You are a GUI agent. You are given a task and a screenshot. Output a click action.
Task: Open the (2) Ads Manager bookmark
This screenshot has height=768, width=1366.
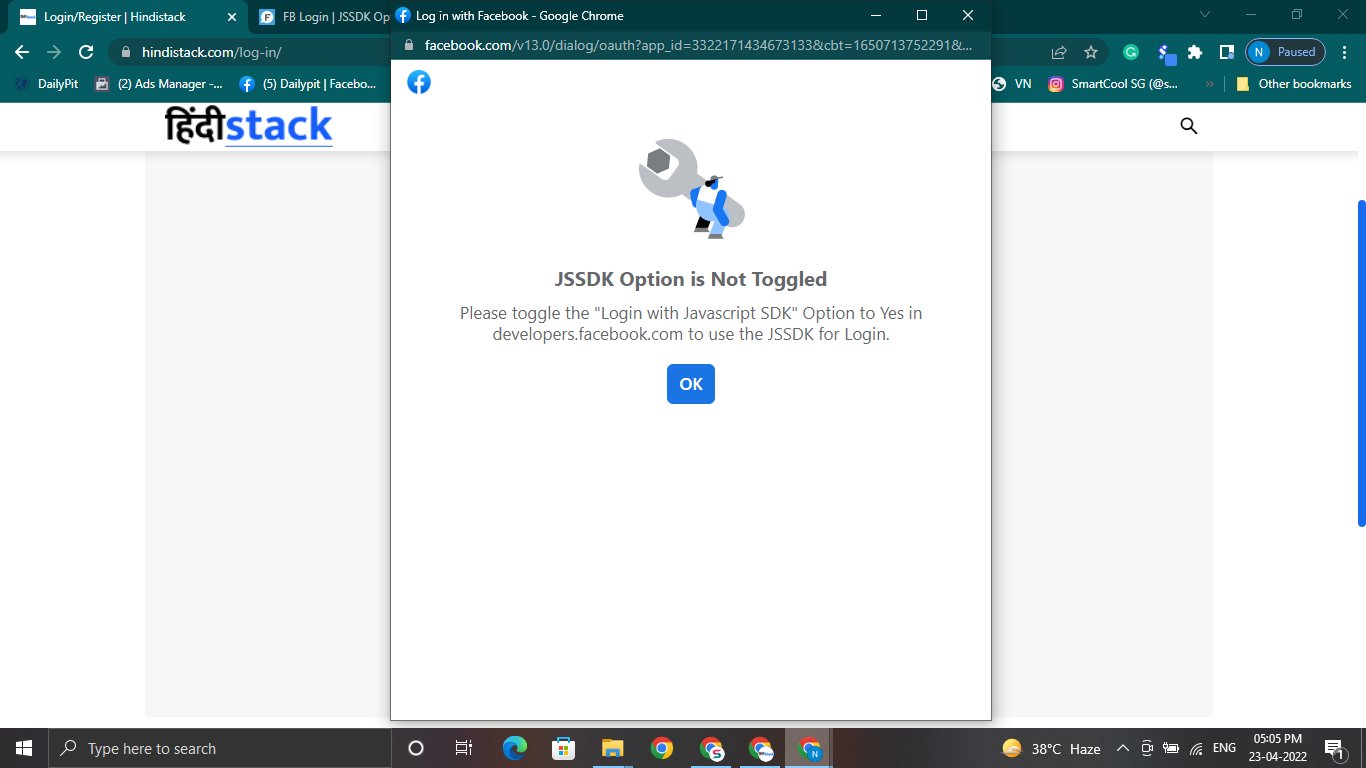point(158,84)
